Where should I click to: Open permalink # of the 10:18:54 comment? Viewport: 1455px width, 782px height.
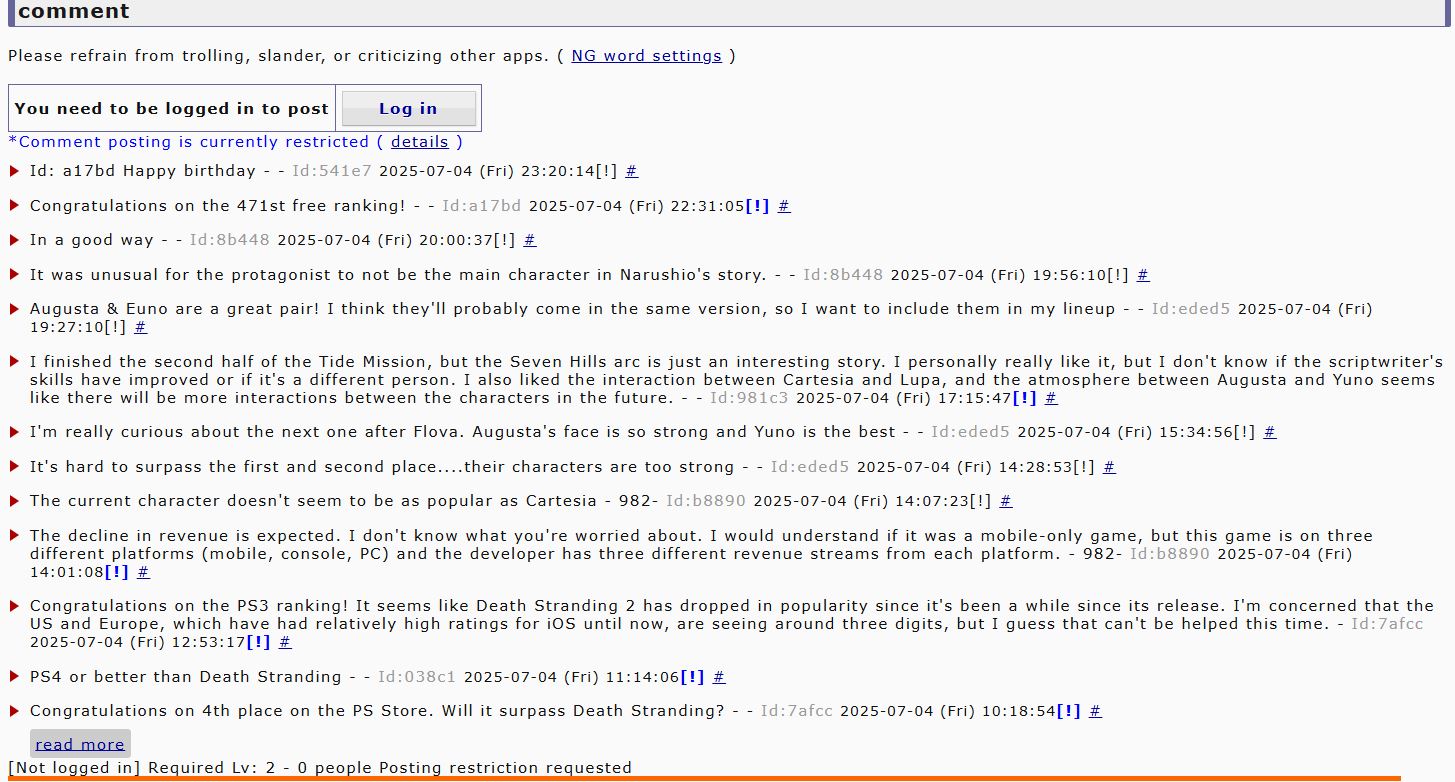pyautogui.click(x=1095, y=711)
